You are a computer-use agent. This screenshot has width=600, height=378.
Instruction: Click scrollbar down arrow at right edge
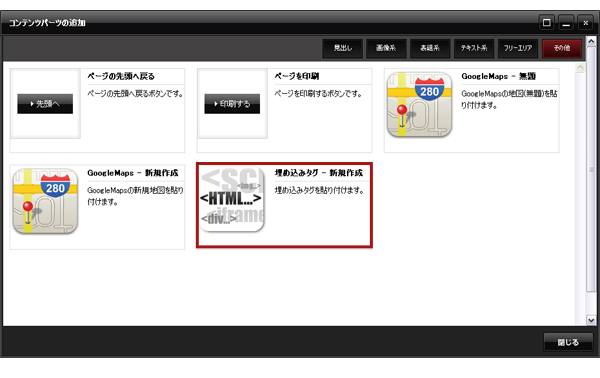coord(591,320)
